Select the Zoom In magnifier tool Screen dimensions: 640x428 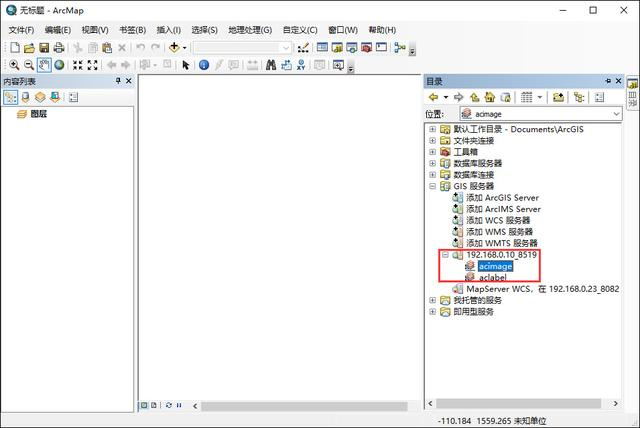pos(14,65)
